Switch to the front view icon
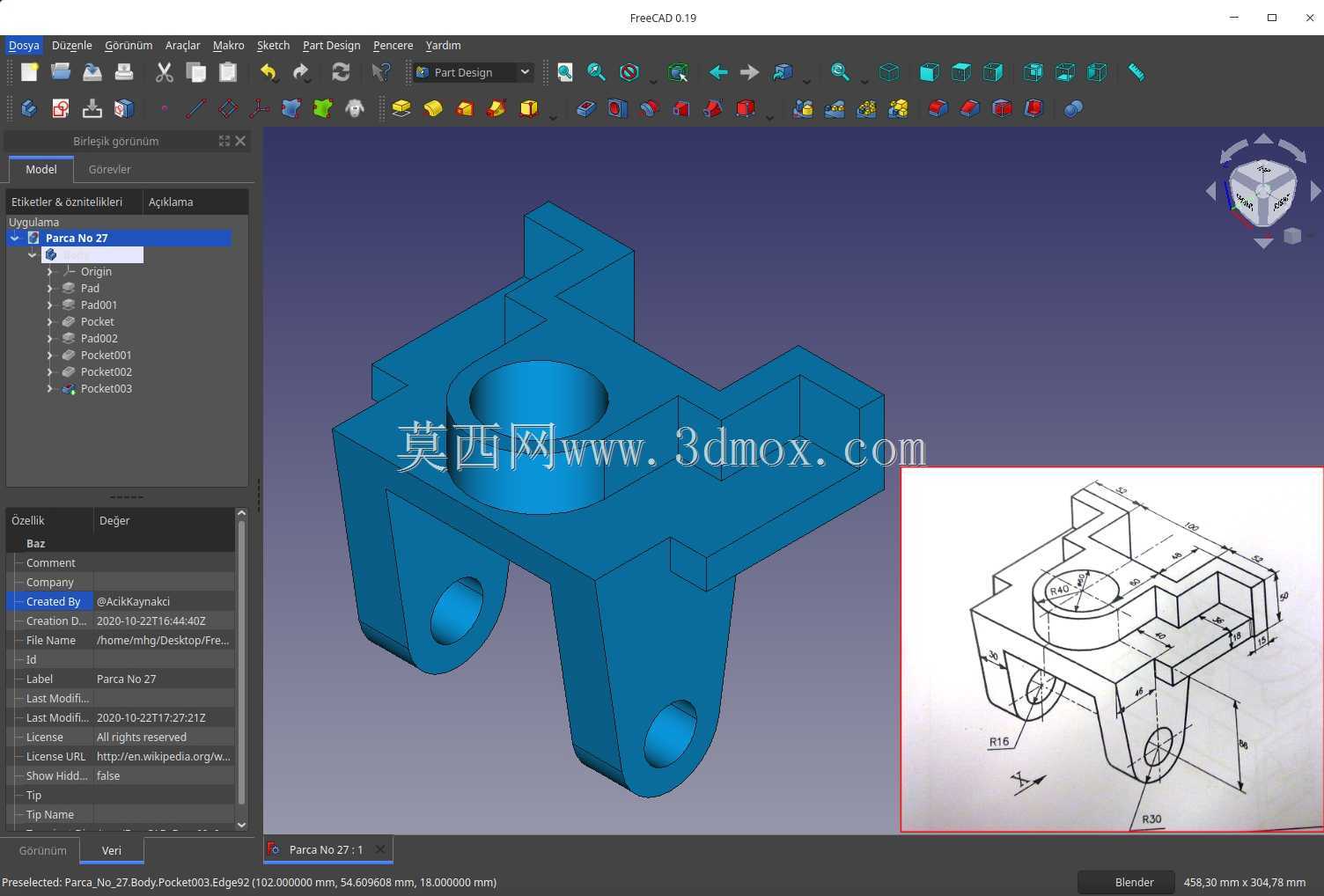1324x896 pixels. 929,72
